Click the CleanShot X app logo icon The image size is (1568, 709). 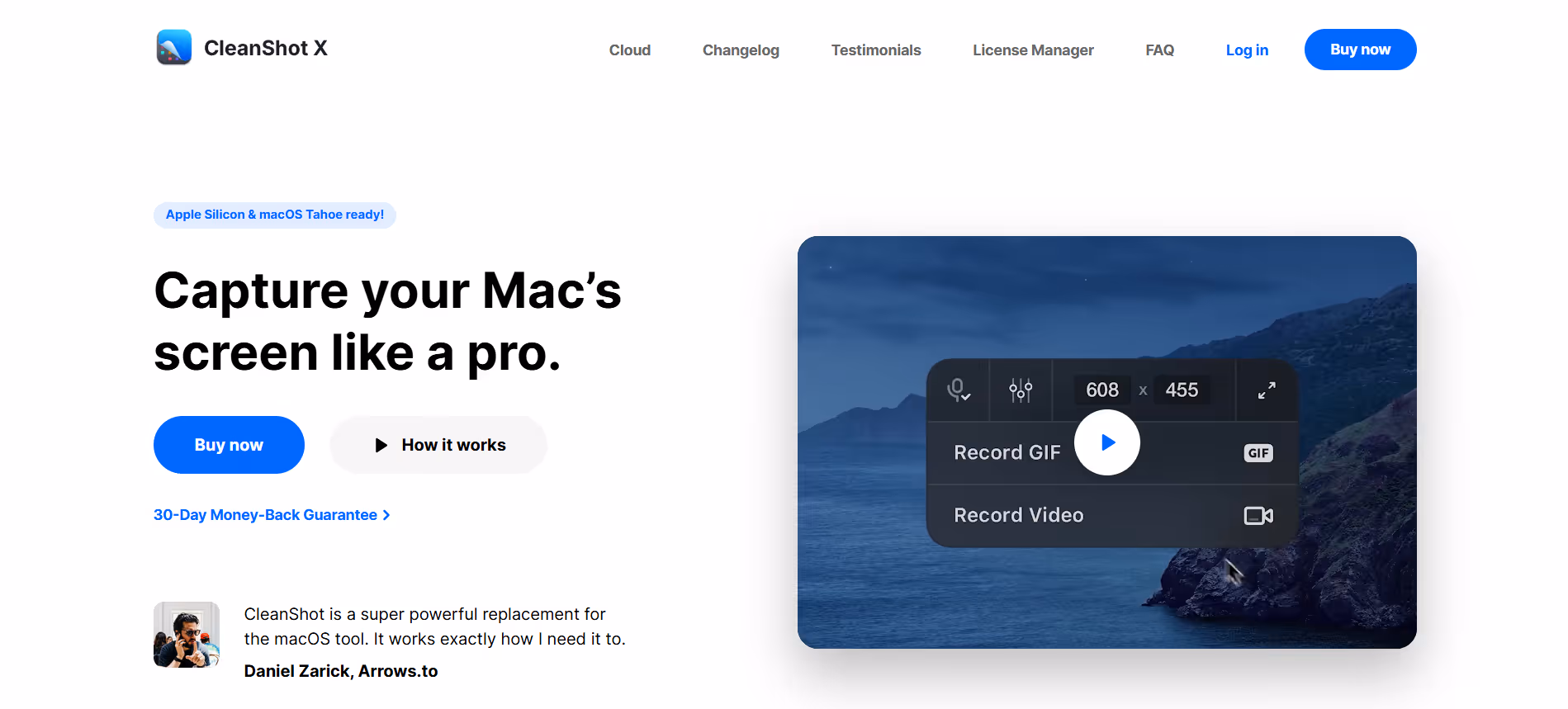tap(173, 48)
